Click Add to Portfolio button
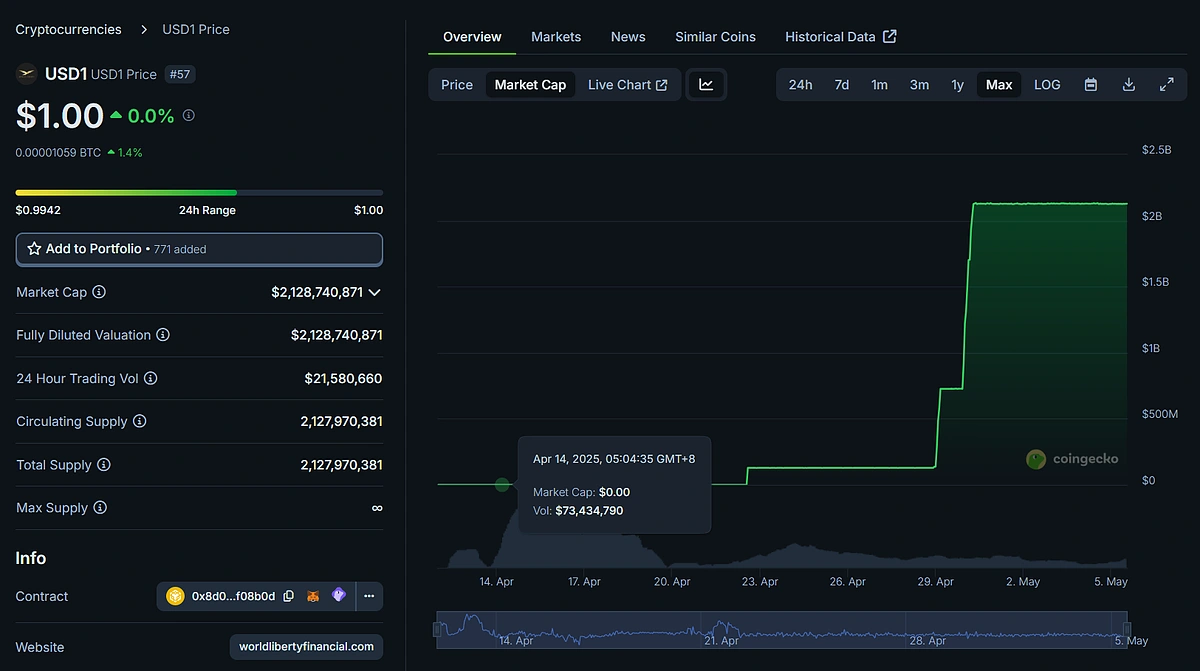Image resolution: width=1200 pixels, height=671 pixels. 199,249
